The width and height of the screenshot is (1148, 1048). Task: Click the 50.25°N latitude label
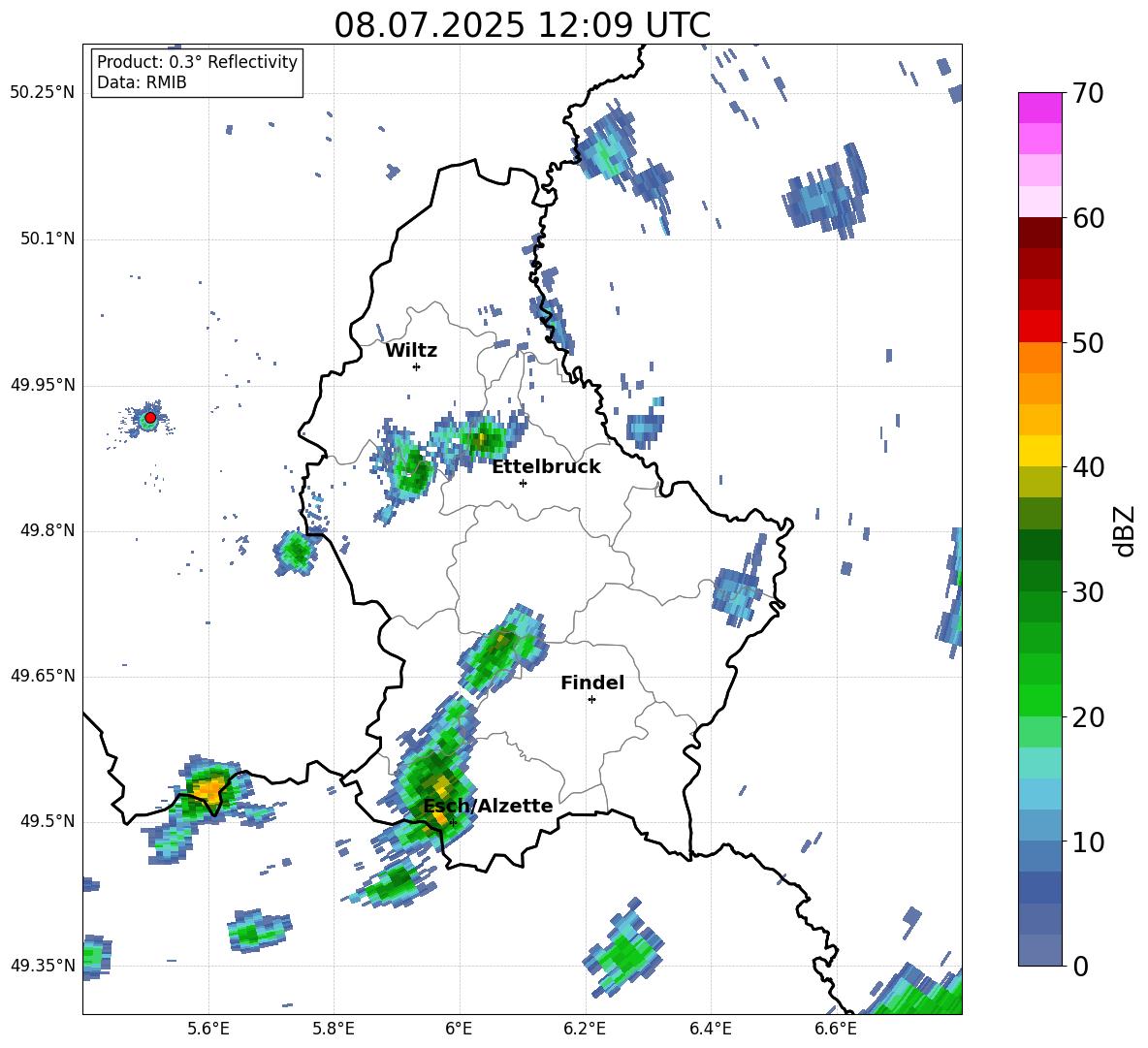pyautogui.click(x=43, y=93)
